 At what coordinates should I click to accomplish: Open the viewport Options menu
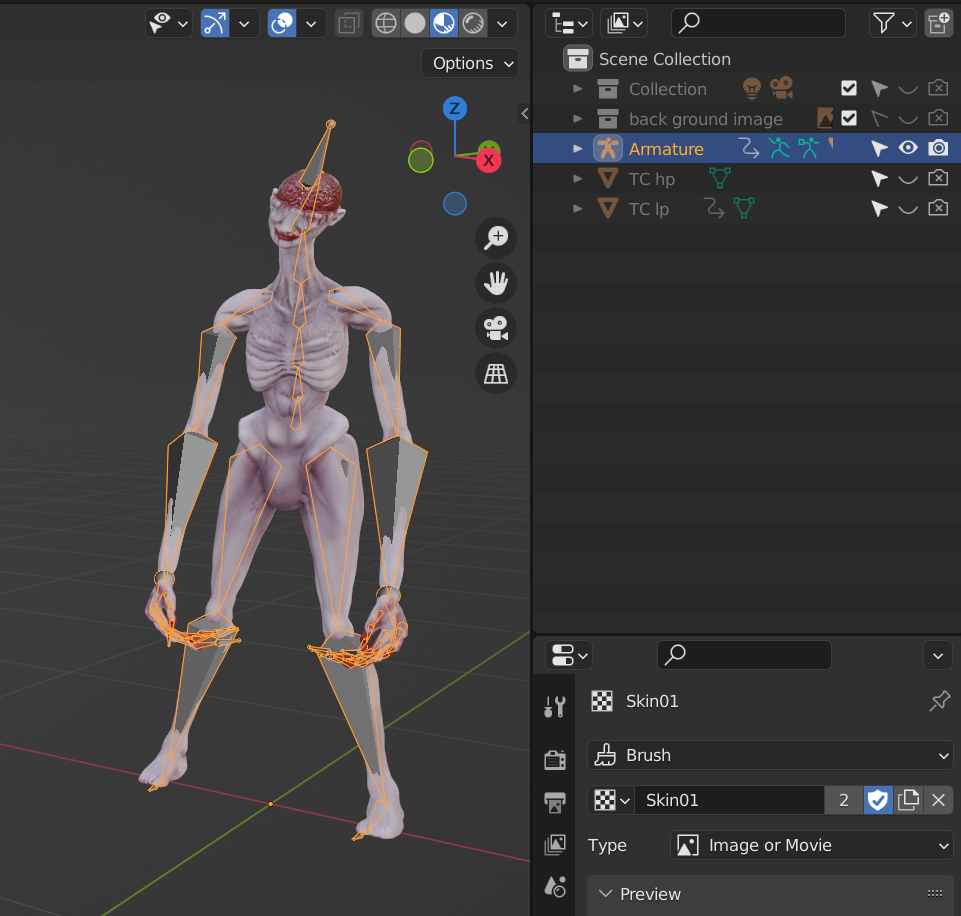coord(470,63)
